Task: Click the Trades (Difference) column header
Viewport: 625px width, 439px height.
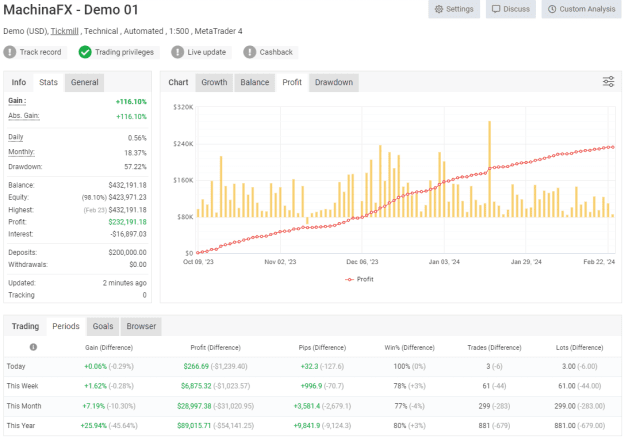Action: click(x=494, y=348)
